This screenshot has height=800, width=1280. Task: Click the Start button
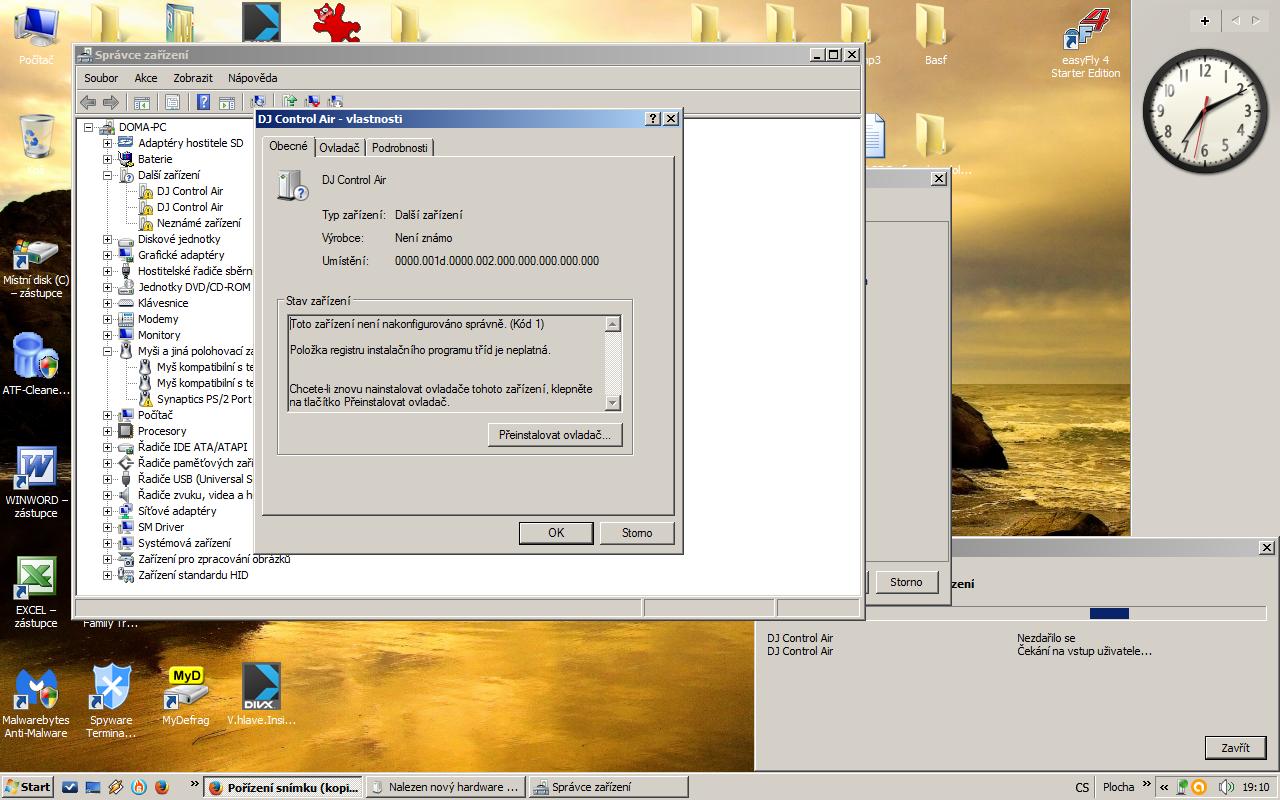[x=28, y=787]
